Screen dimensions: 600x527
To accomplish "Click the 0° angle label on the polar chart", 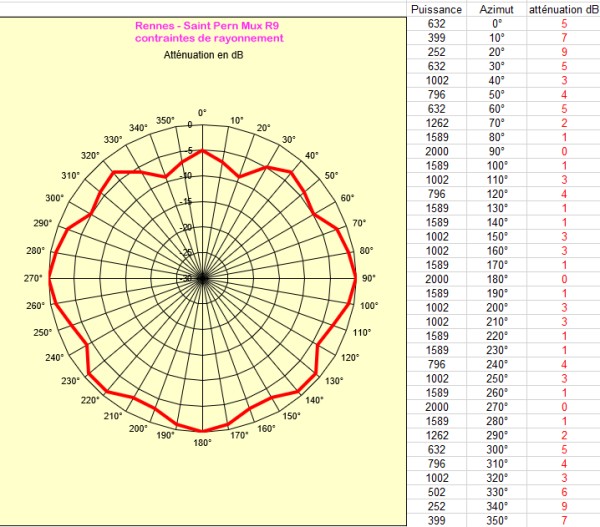I will 202,113.
